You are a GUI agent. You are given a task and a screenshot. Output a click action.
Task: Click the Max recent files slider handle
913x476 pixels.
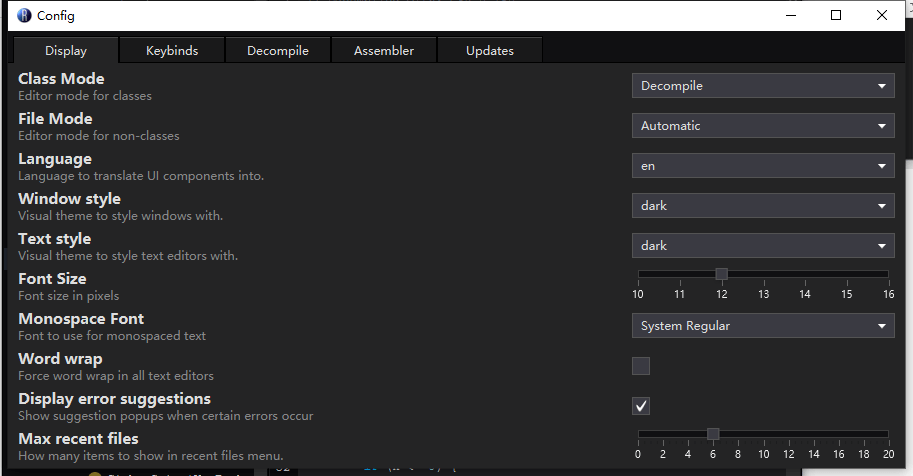(x=713, y=434)
